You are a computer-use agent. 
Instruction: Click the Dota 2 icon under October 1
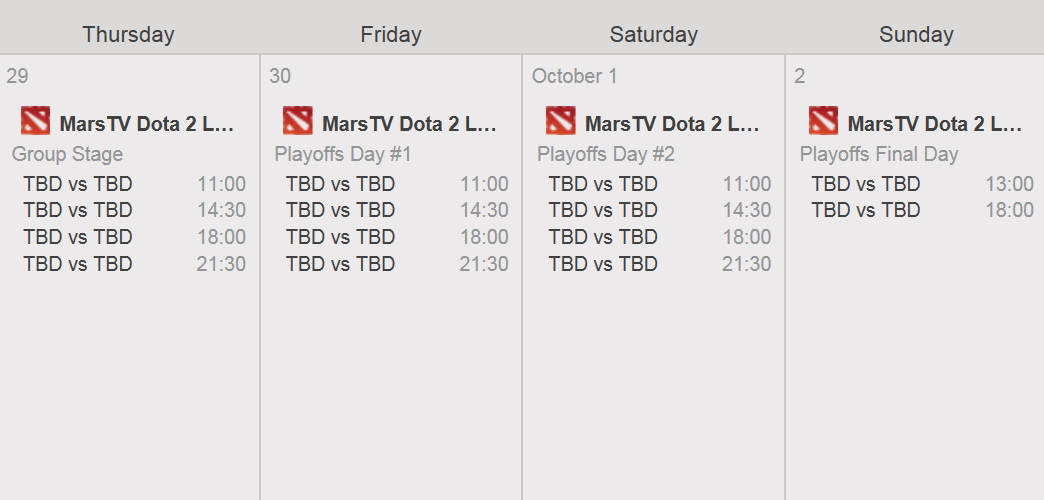click(x=561, y=121)
